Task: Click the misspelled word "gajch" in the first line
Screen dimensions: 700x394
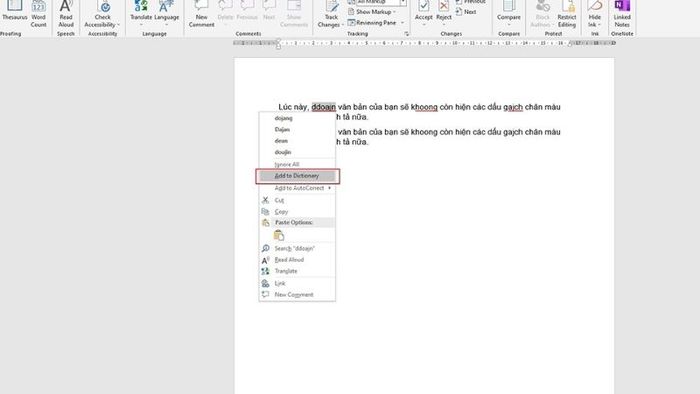Action: (x=512, y=107)
